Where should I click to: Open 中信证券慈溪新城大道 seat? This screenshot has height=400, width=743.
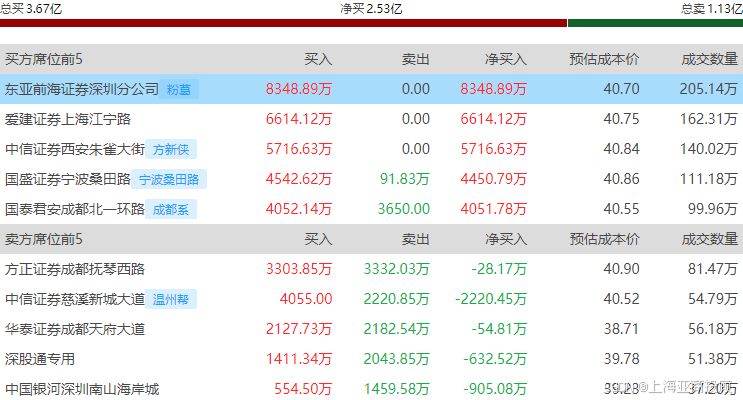[74, 299]
